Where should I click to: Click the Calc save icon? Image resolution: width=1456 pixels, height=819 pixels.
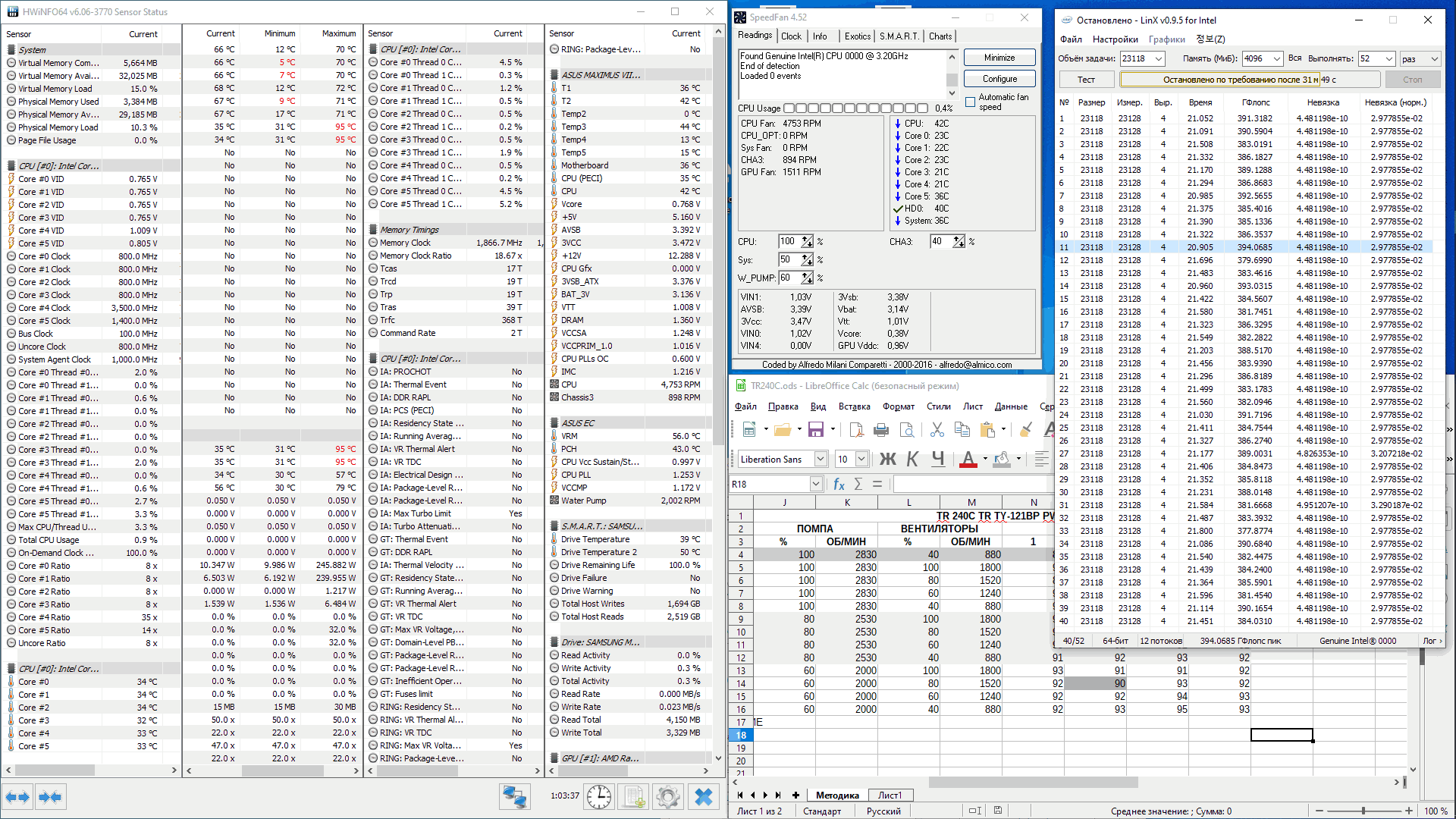coord(816,430)
